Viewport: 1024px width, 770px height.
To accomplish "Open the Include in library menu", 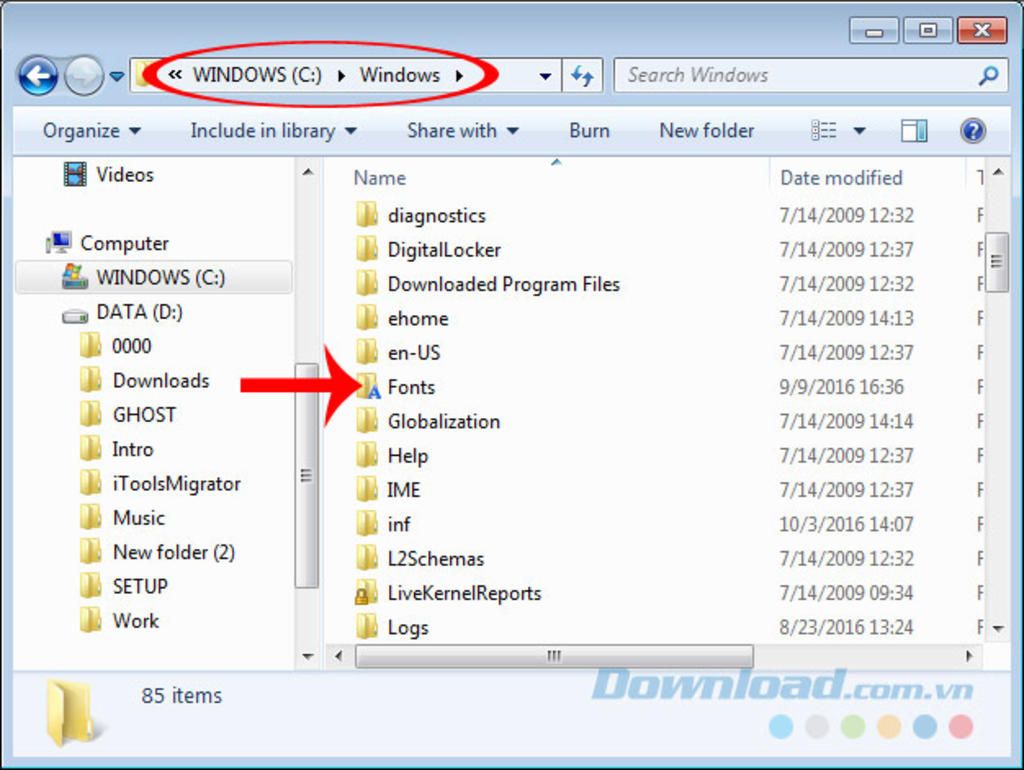I will tap(274, 131).
